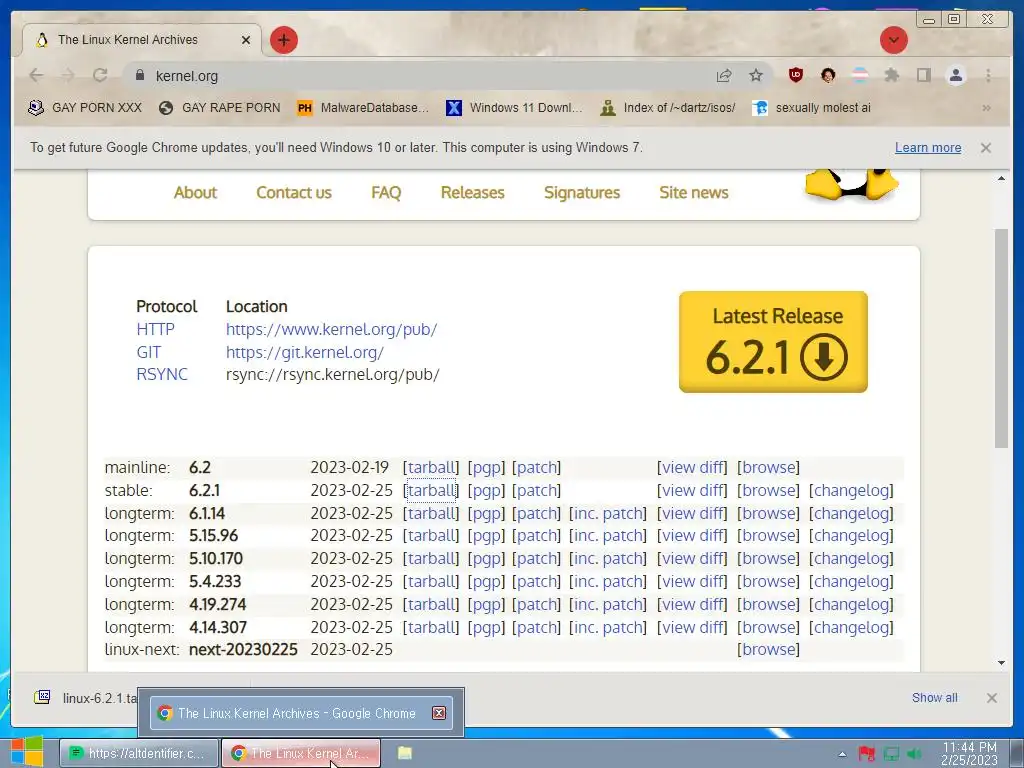The height and width of the screenshot is (768, 1024).
Task: Open the round avatar extension beside uBlock
Action: pyautogui.click(x=828, y=75)
